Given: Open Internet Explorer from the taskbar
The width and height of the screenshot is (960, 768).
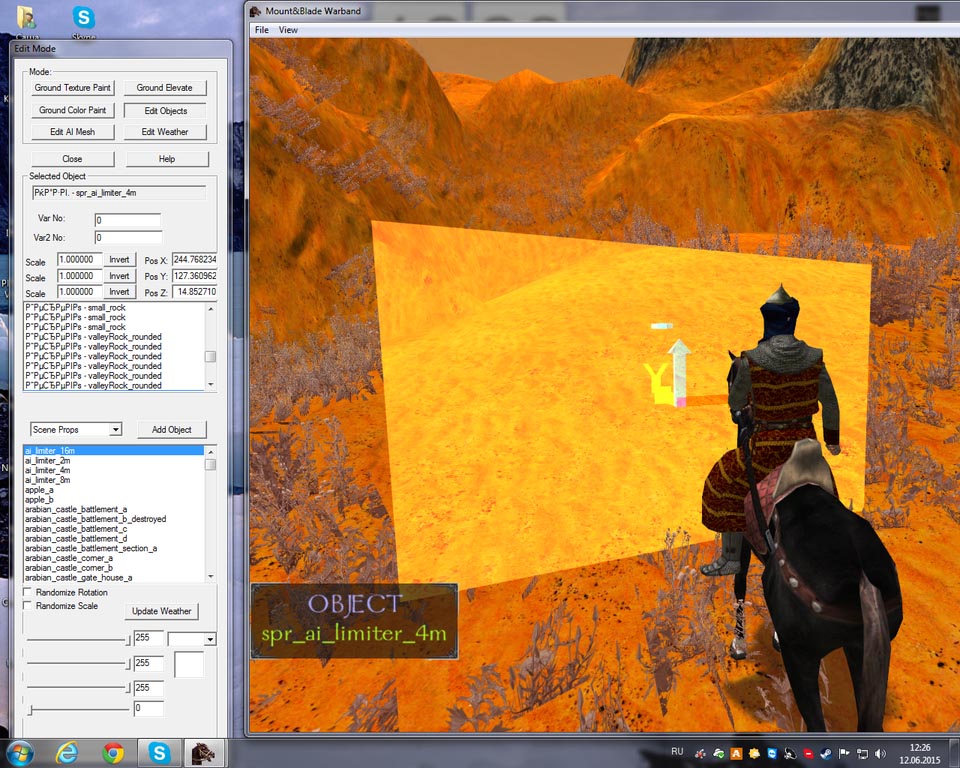Looking at the screenshot, I should click(68, 752).
